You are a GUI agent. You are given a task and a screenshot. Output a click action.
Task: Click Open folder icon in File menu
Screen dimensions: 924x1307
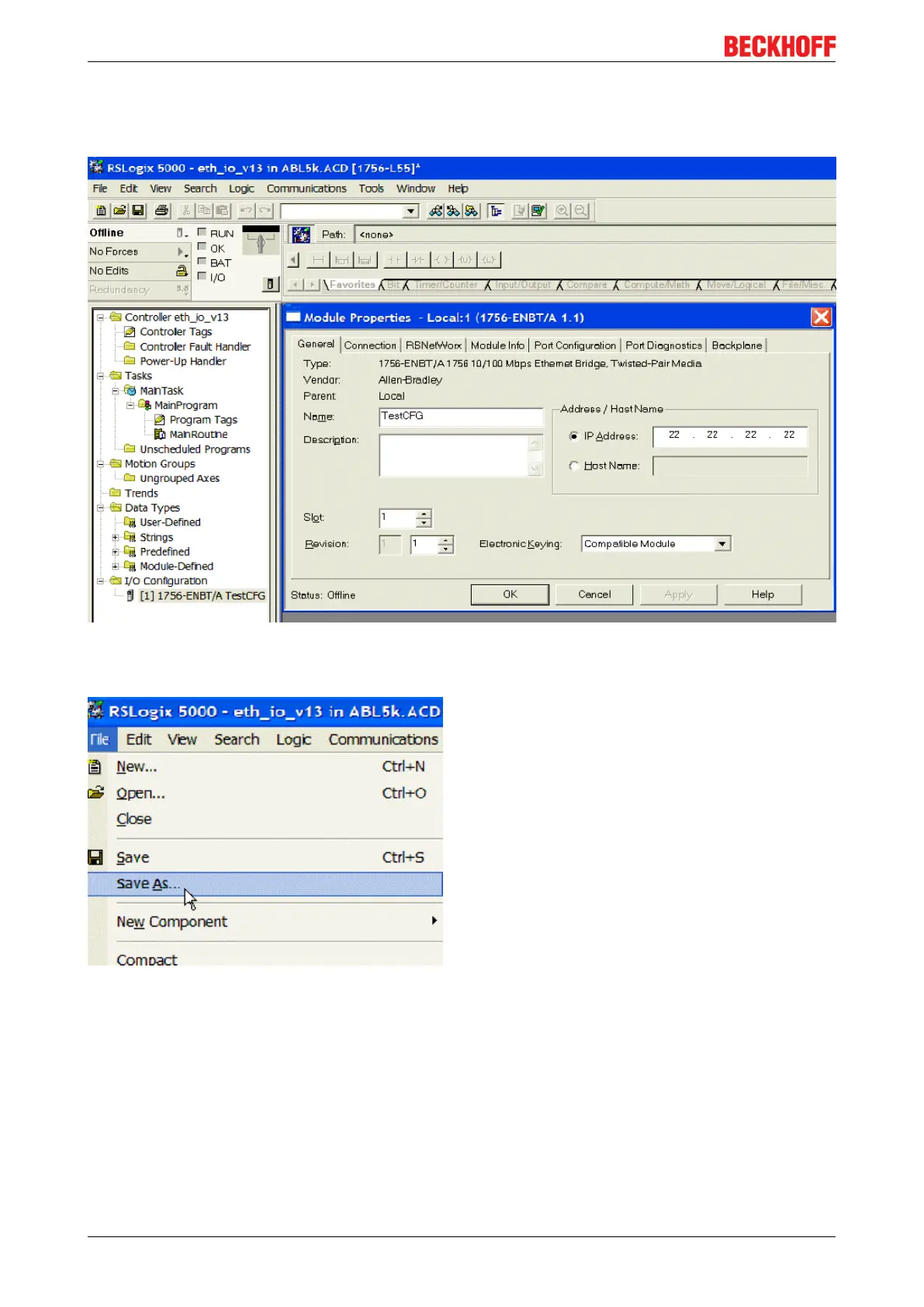(x=95, y=793)
